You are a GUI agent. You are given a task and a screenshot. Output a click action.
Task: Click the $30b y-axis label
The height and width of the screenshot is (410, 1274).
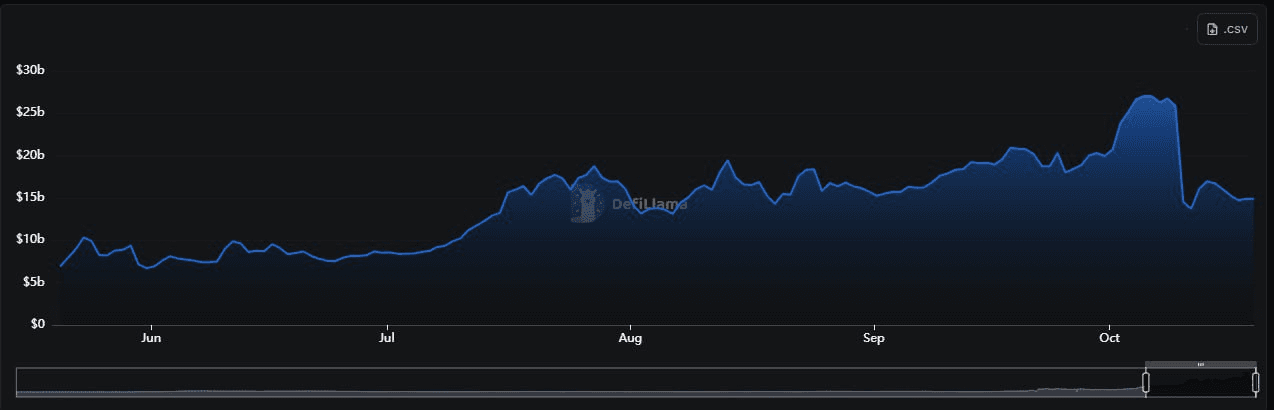point(31,70)
